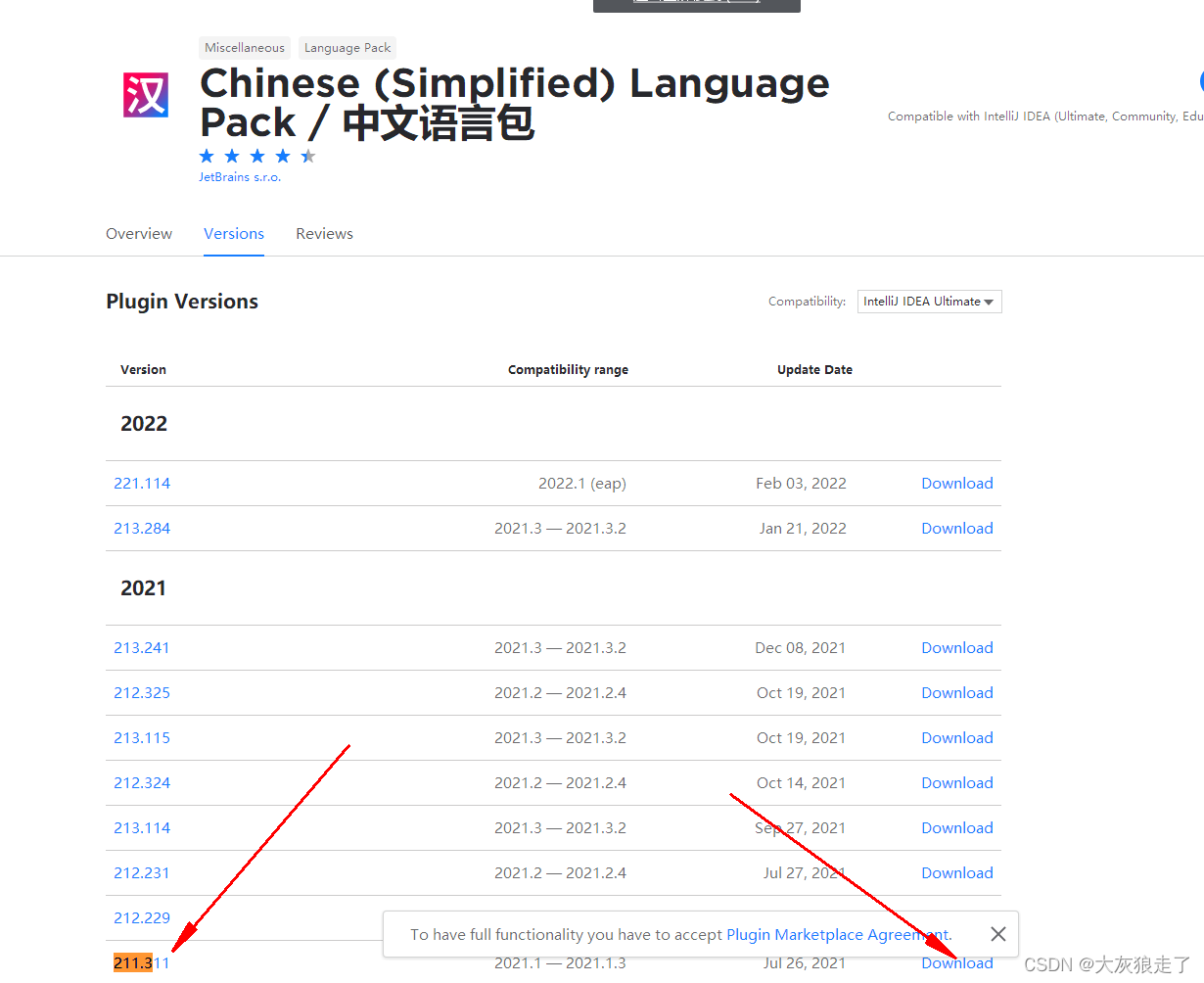Download version 213.115
Screen dimensions: 1204x983
[x=957, y=738]
